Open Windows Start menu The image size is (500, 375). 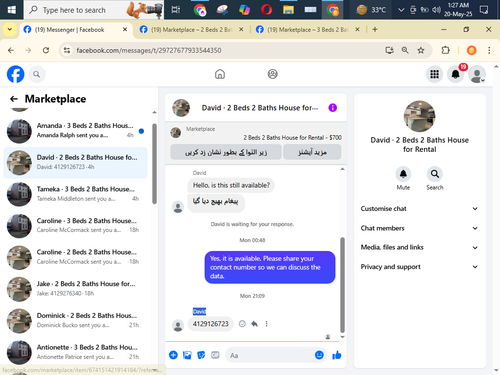pos(12,10)
